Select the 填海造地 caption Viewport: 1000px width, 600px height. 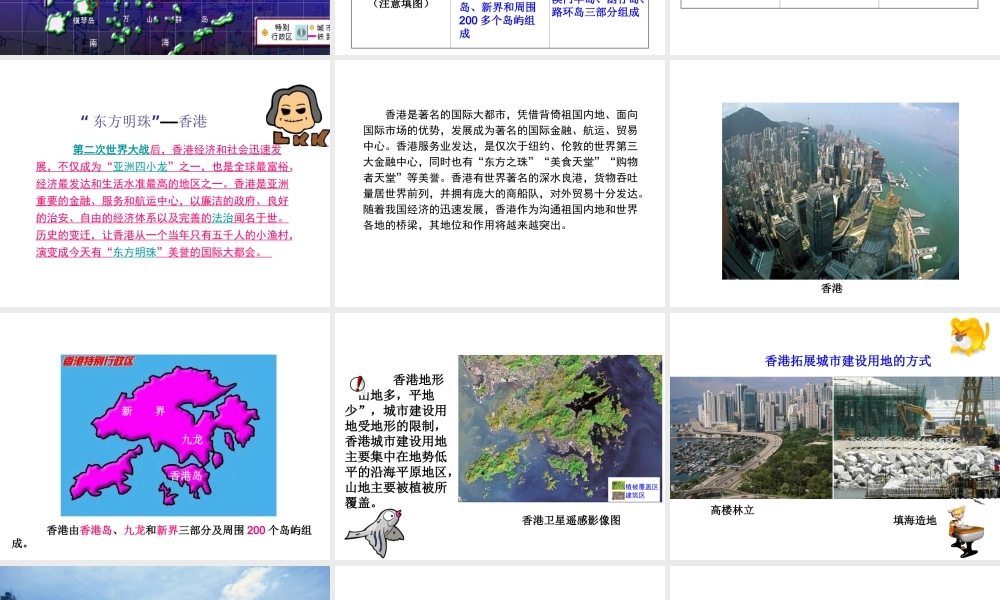915,520
